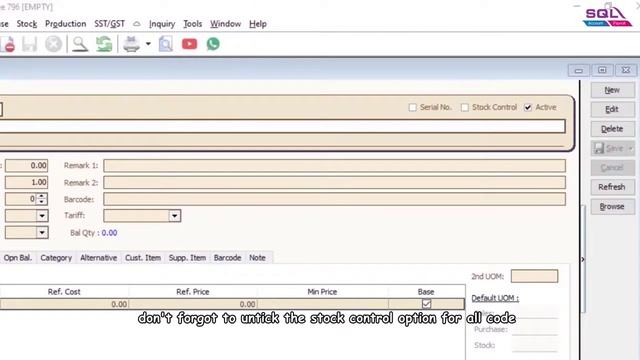The width and height of the screenshot is (640, 360).
Task: Click the printer toolbar icon
Action: (x=131, y=44)
